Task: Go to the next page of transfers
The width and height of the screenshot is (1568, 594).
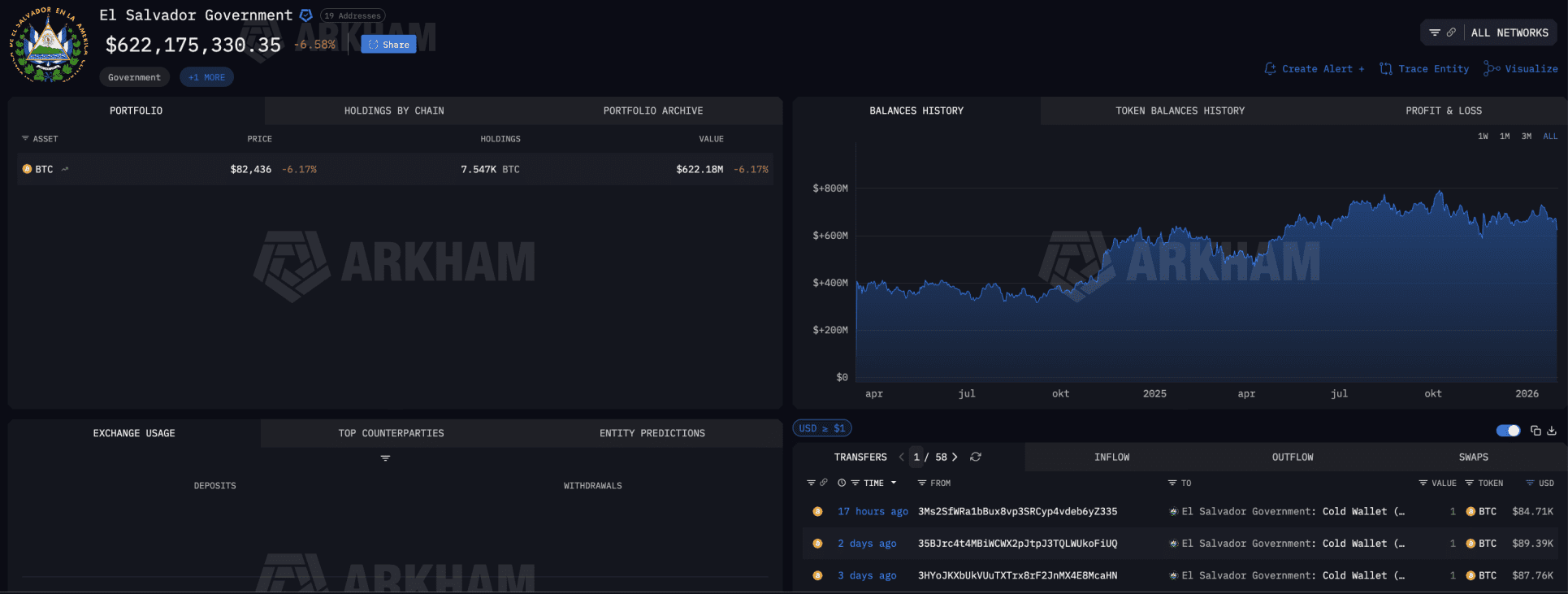Action: point(955,457)
